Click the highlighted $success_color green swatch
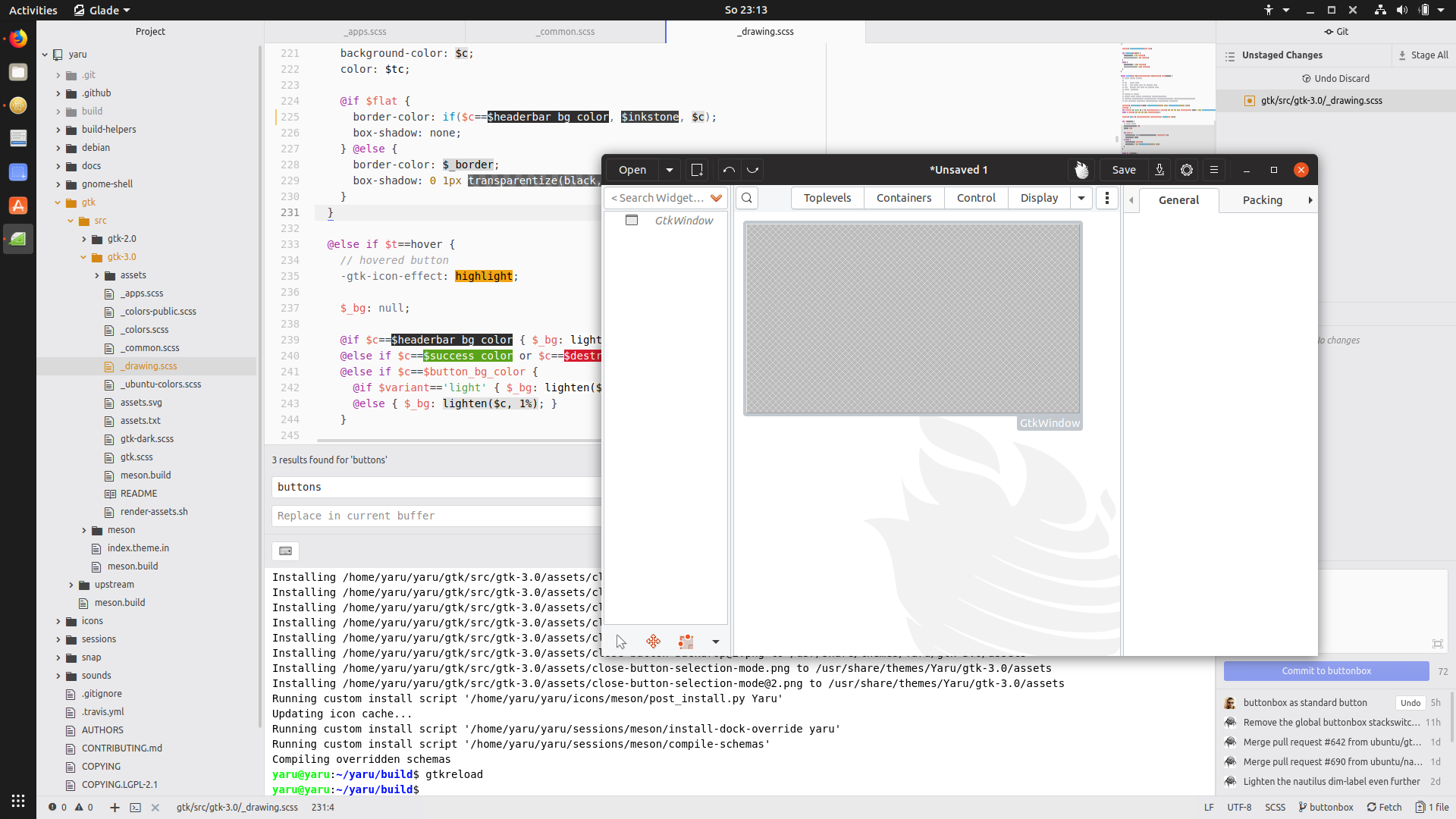The width and height of the screenshot is (1456, 819). [x=467, y=356]
